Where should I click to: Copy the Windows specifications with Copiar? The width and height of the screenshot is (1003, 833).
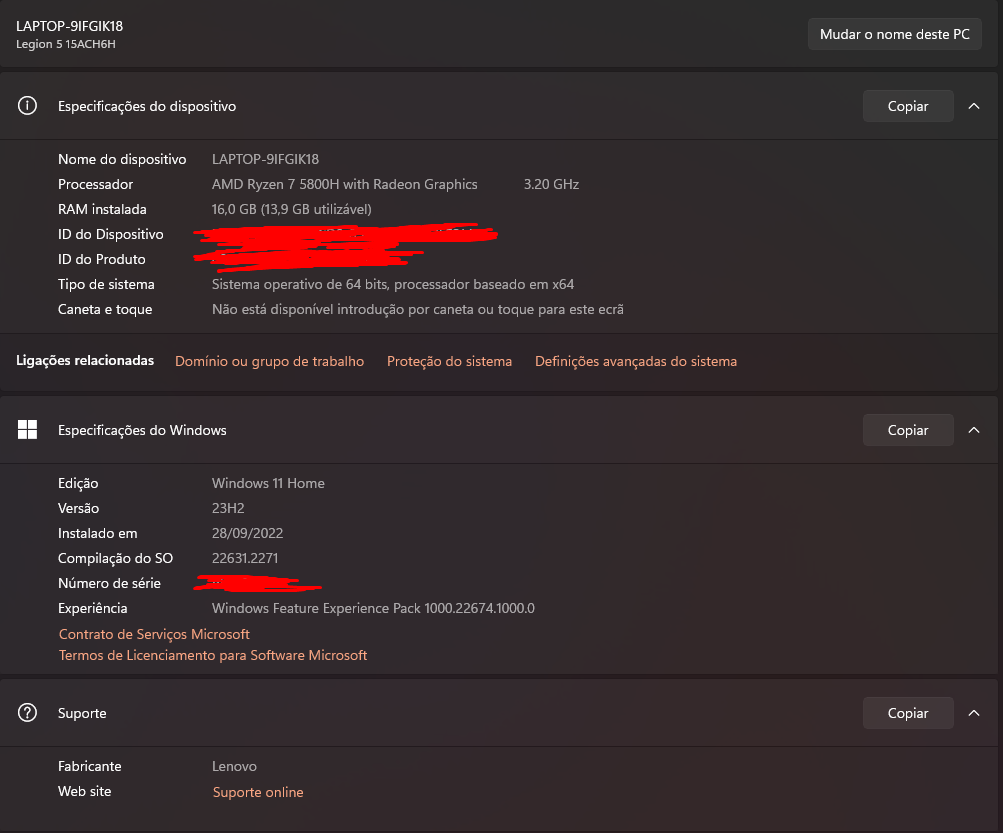click(x=908, y=430)
